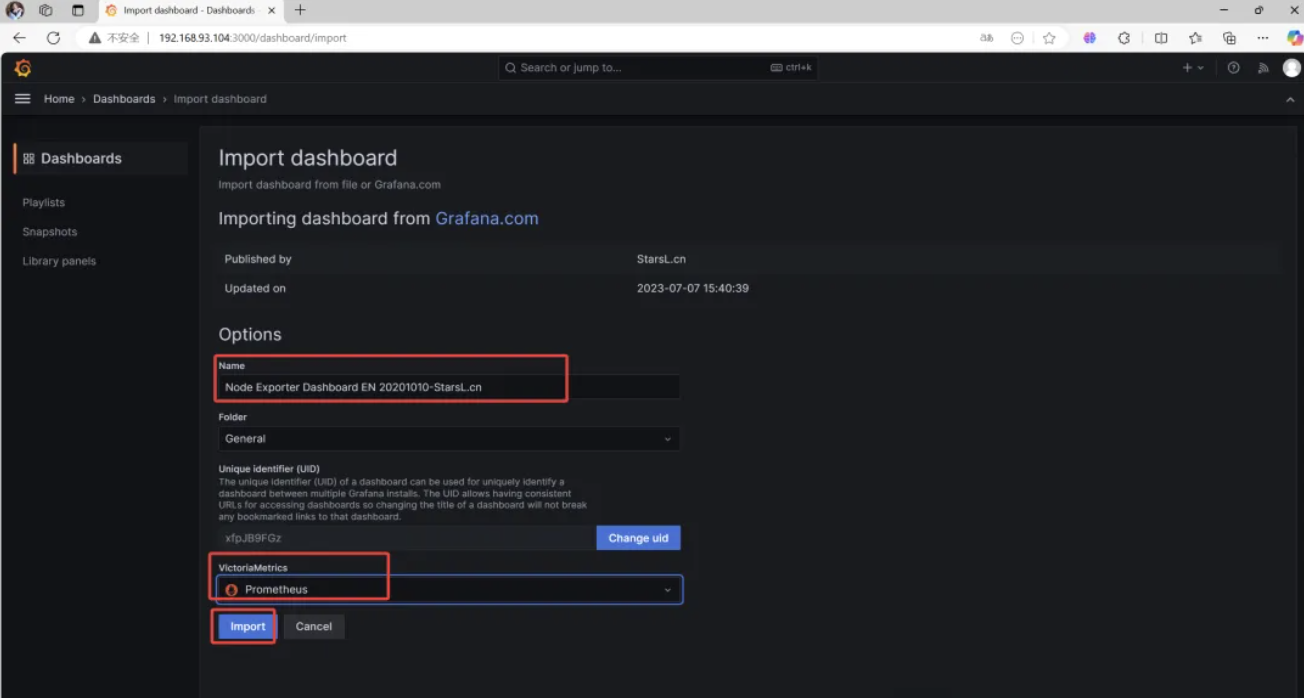Open the Copilot sidebar icon
The image size is (1304, 698).
1294,38
